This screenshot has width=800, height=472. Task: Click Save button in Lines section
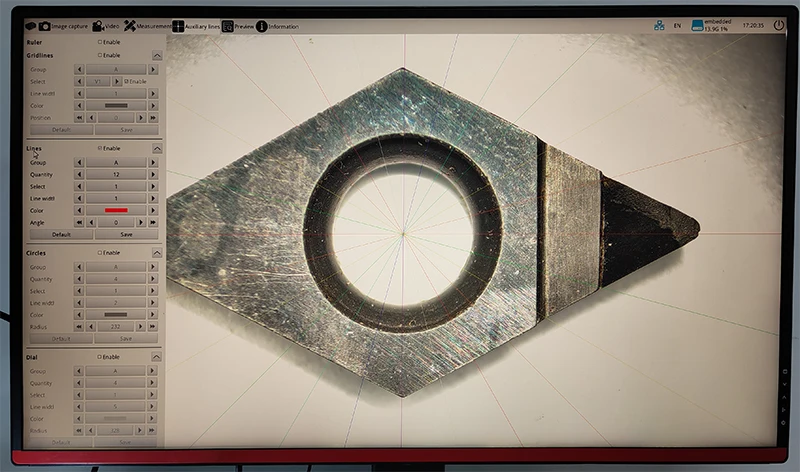127,235
